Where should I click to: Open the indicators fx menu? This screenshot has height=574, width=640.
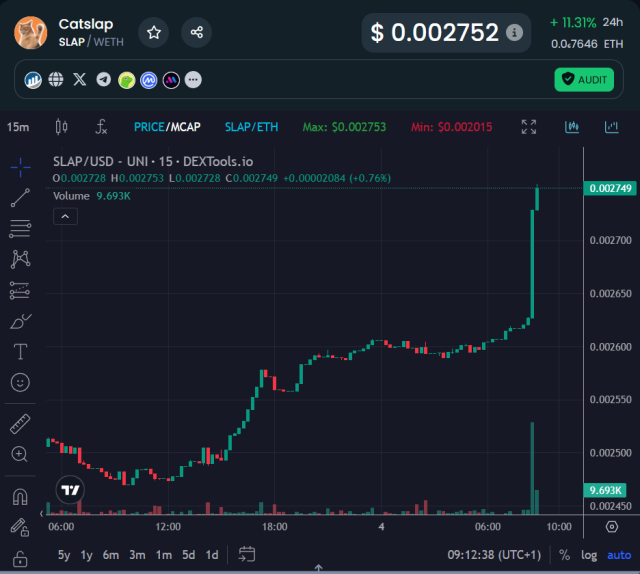(x=101, y=127)
